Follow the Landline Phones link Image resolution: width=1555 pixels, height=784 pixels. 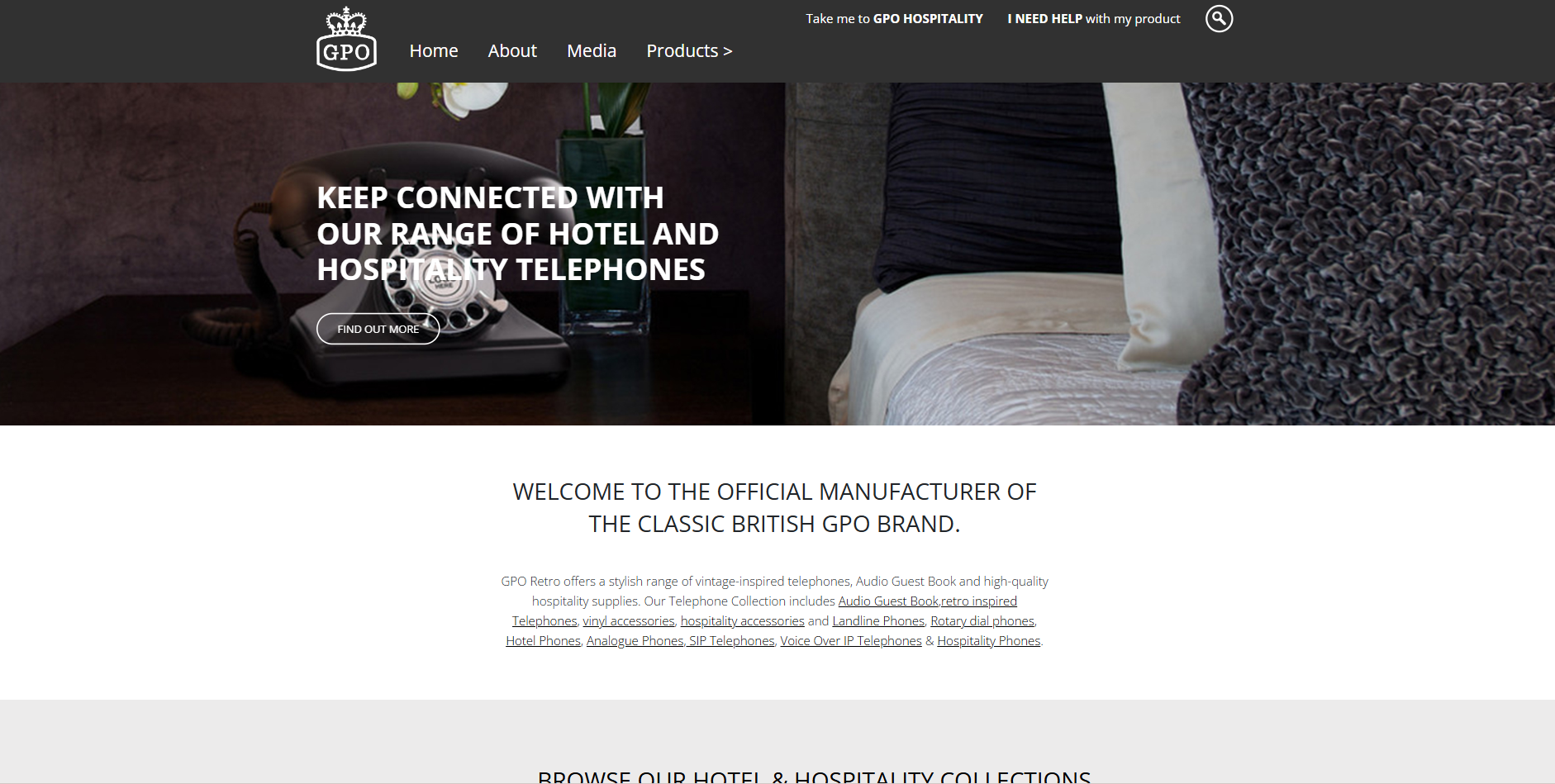coord(878,621)
